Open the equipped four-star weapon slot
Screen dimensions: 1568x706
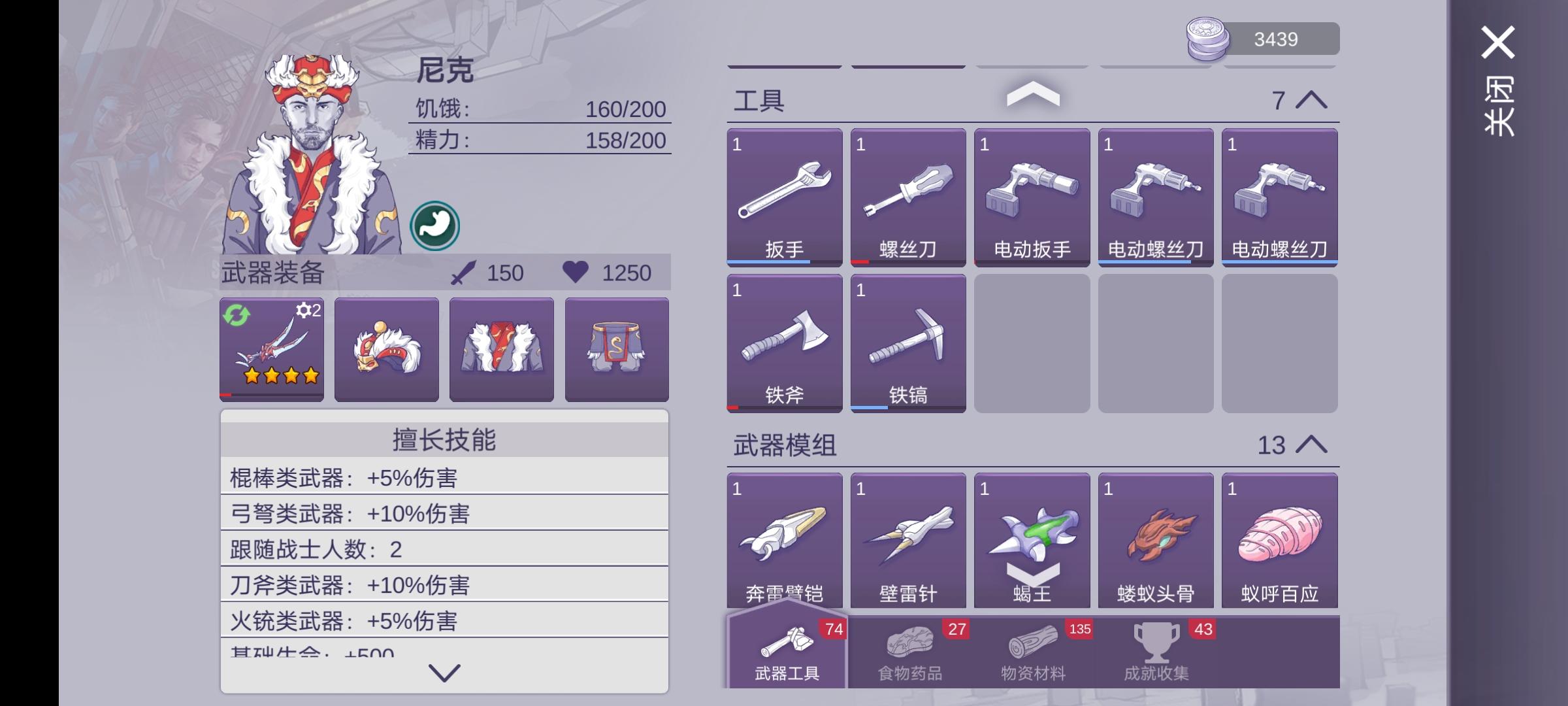[272, 349]
